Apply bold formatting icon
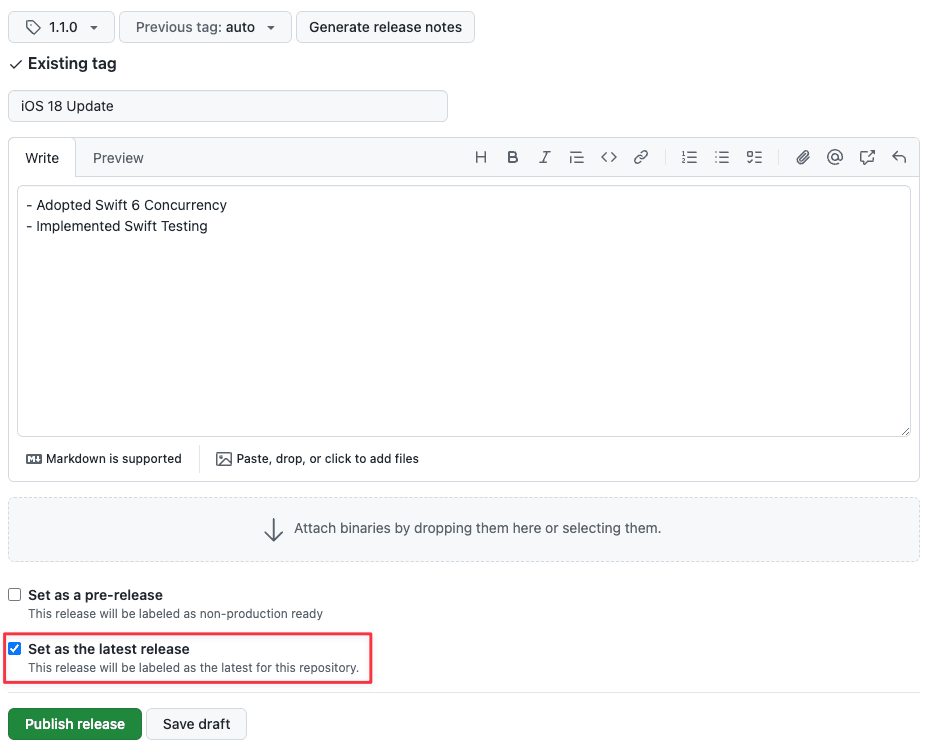Viewport: 930px width, 753px height. 512,157
